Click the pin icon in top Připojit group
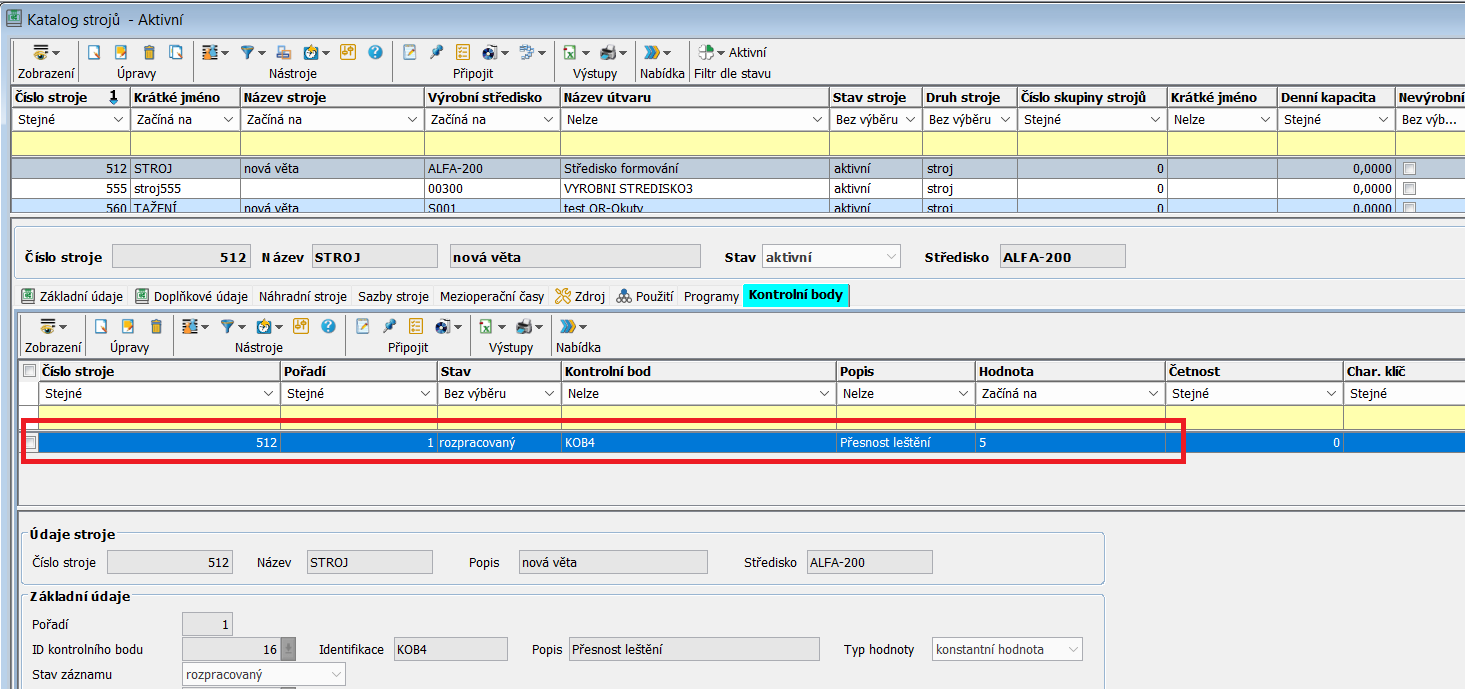The height and width of the screenshot is (689, 1465). click(436, 53)
